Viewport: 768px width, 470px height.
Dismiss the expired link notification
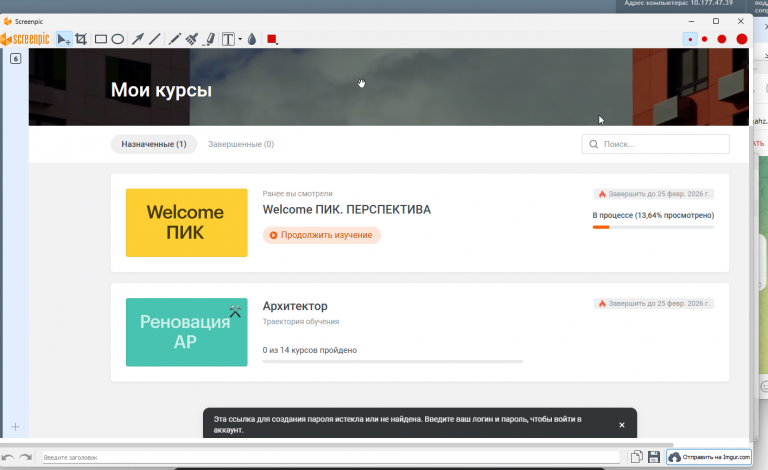pyautogui.click(x=622, y=425)
